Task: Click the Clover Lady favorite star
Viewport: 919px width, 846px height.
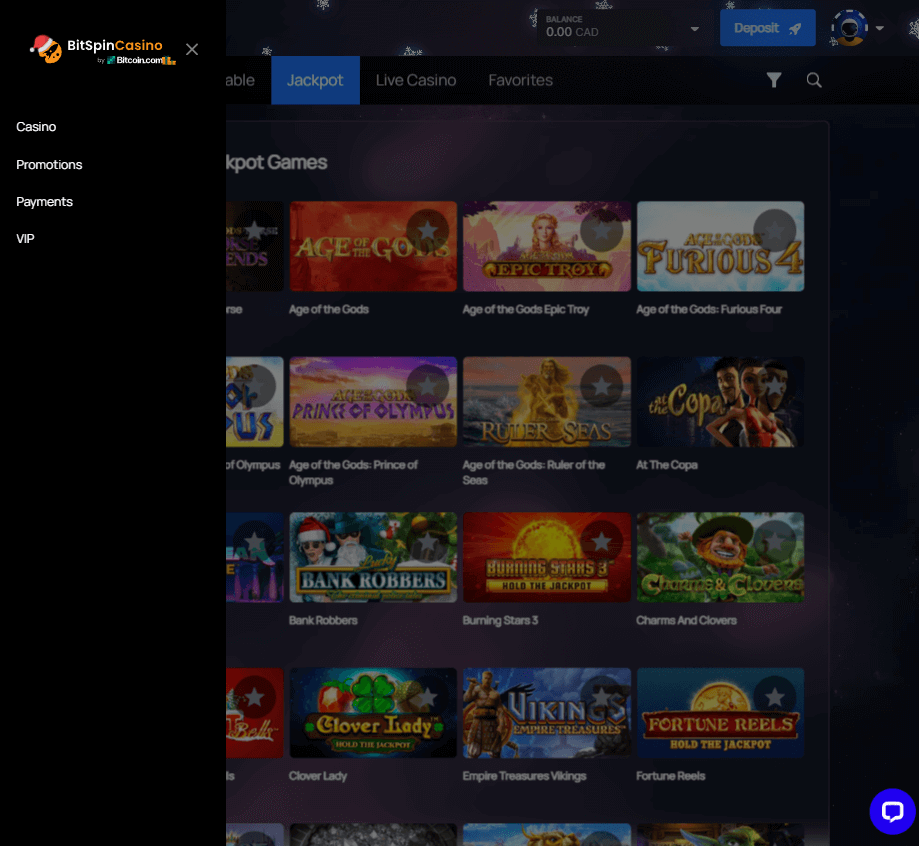Action: (x=428, y=697)
